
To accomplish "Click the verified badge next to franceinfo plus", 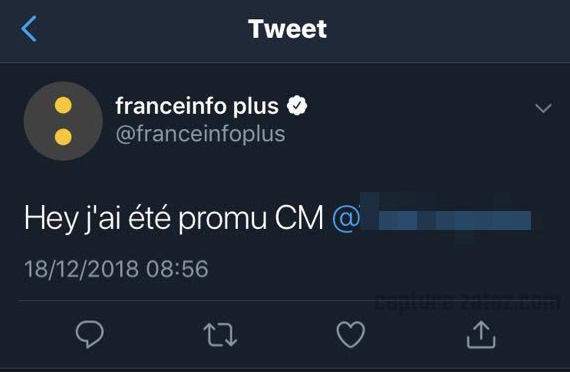I will [297, 105].
